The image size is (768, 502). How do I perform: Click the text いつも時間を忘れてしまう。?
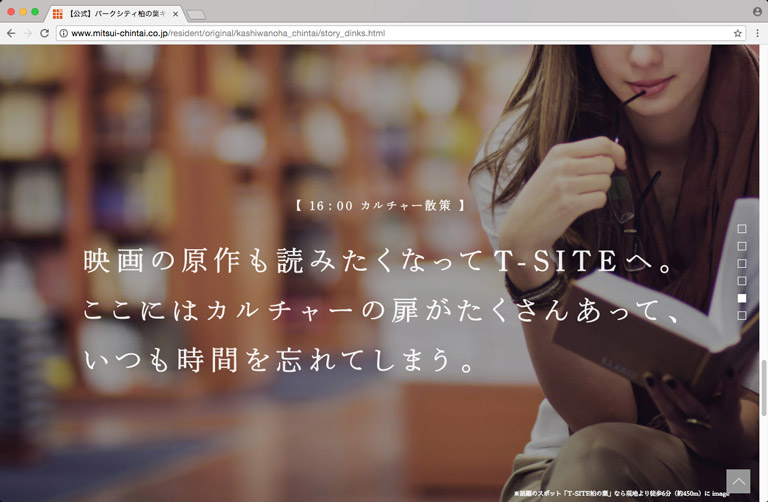click(279, 360)
